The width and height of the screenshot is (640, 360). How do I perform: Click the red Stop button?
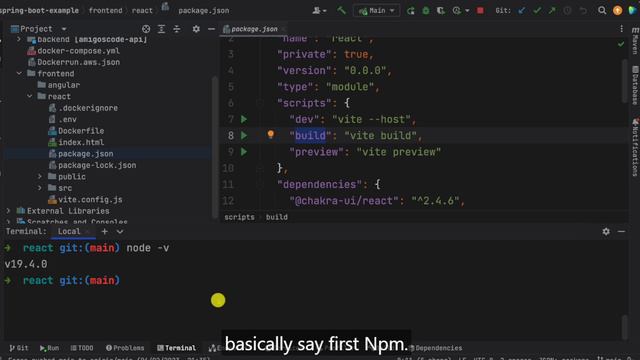click(x=480, y=11)
